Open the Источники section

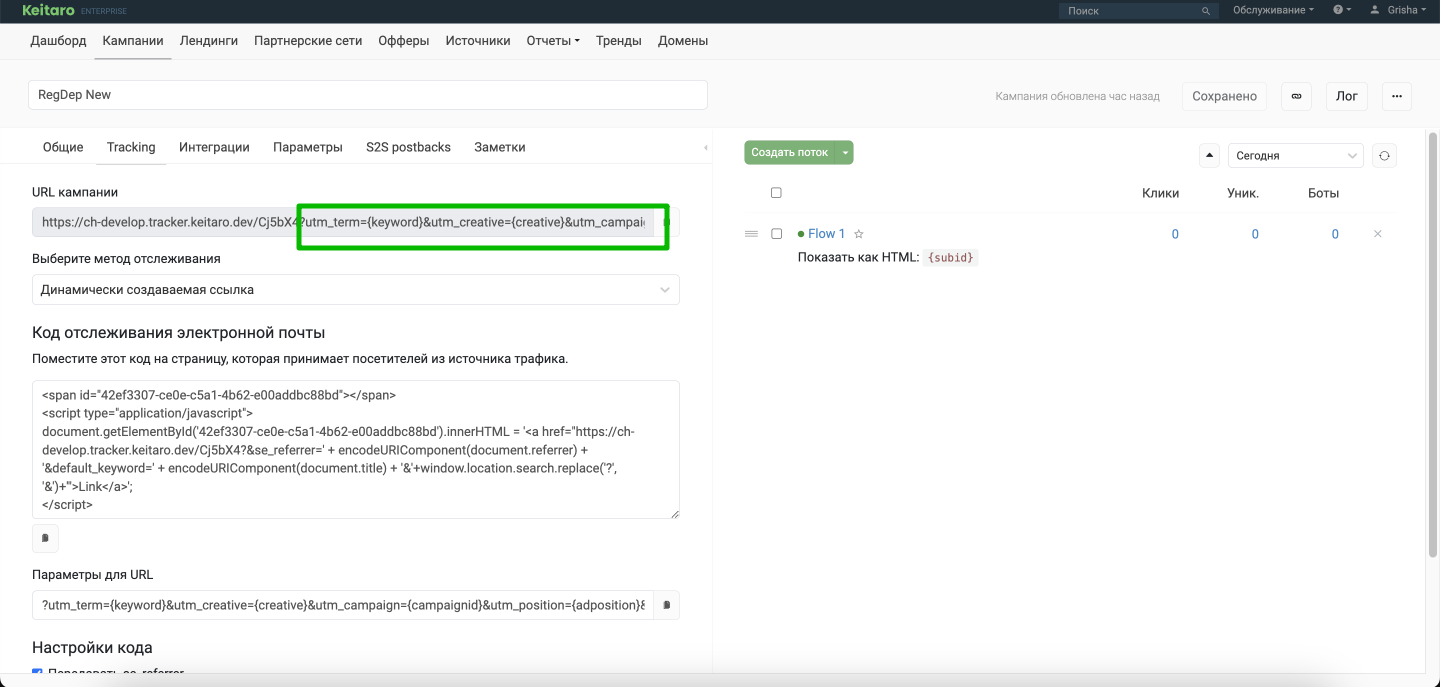478,41
